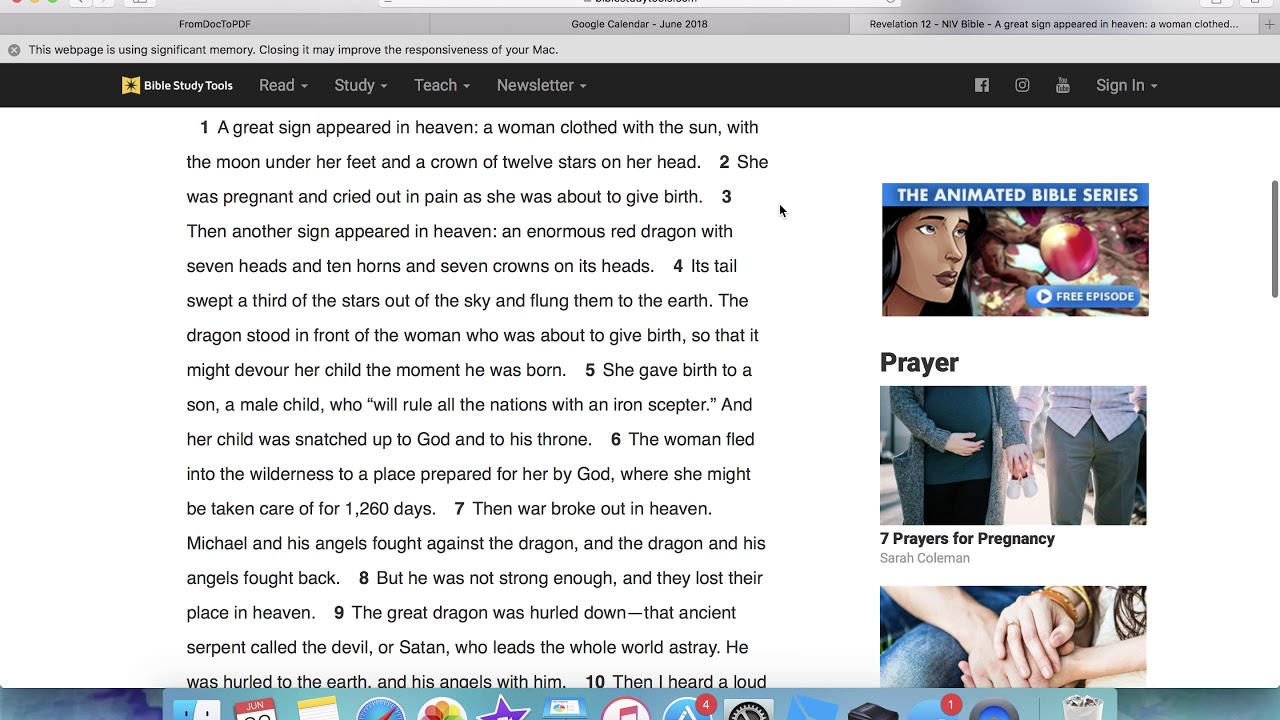Launch iMovie from the Dock

(503, 708)
